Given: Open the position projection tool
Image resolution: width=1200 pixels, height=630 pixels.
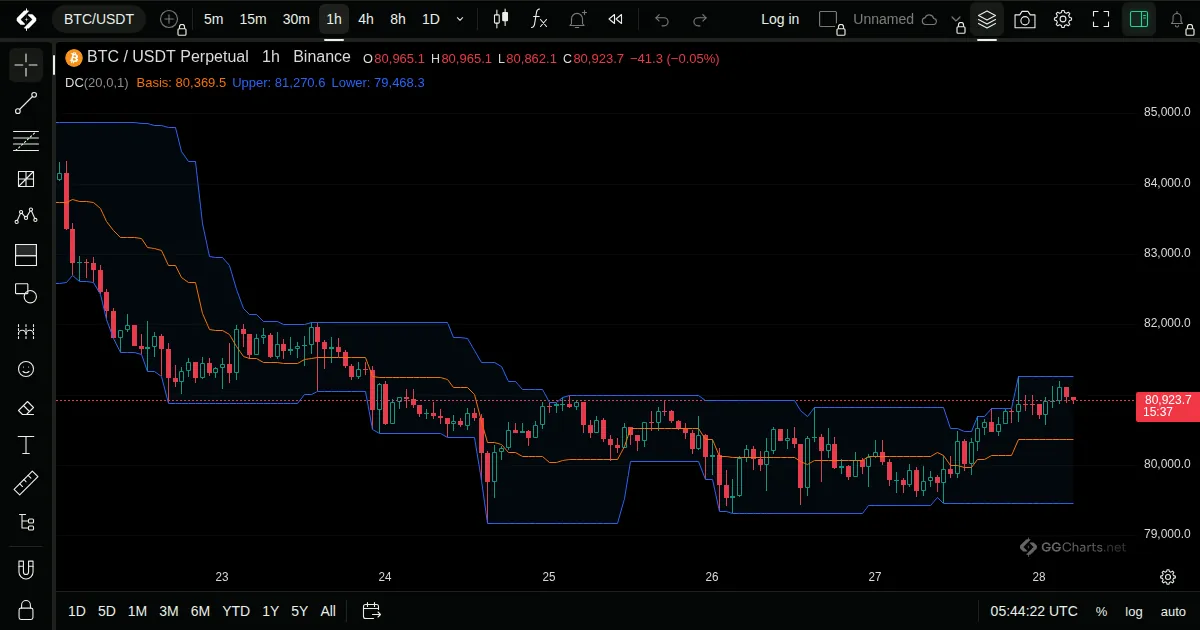Looking at the screenshot, I should tap(26, 255).
